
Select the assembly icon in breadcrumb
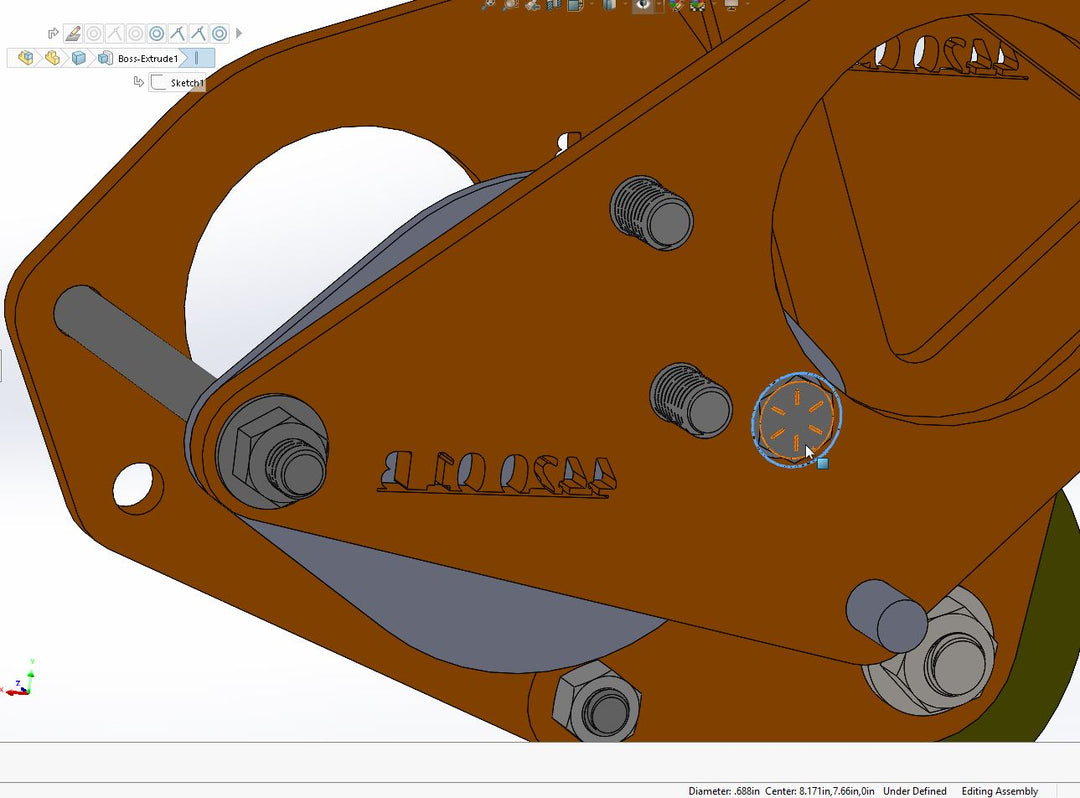click(x=25, y=58)
